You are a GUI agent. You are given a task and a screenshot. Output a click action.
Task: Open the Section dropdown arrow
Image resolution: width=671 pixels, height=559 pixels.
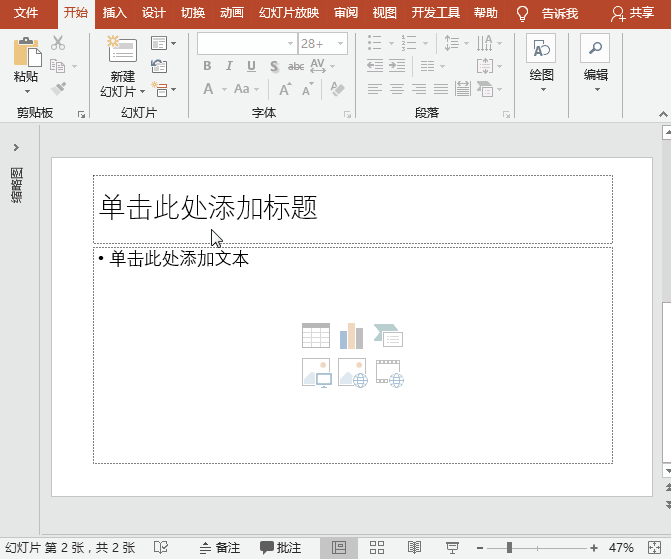click(173, 89)
